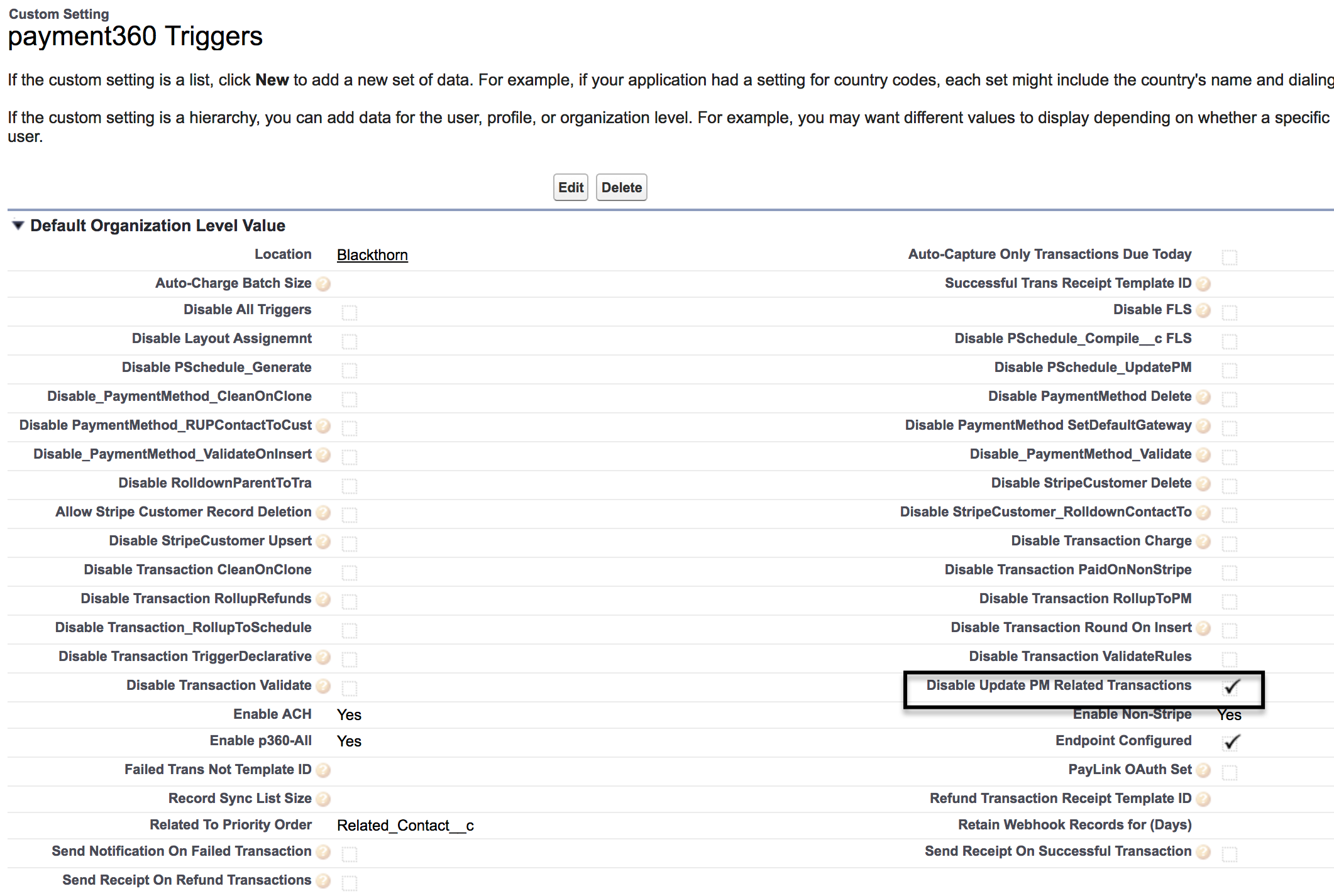Toggle the Disable All Triggers checkbox

point(350,312)
